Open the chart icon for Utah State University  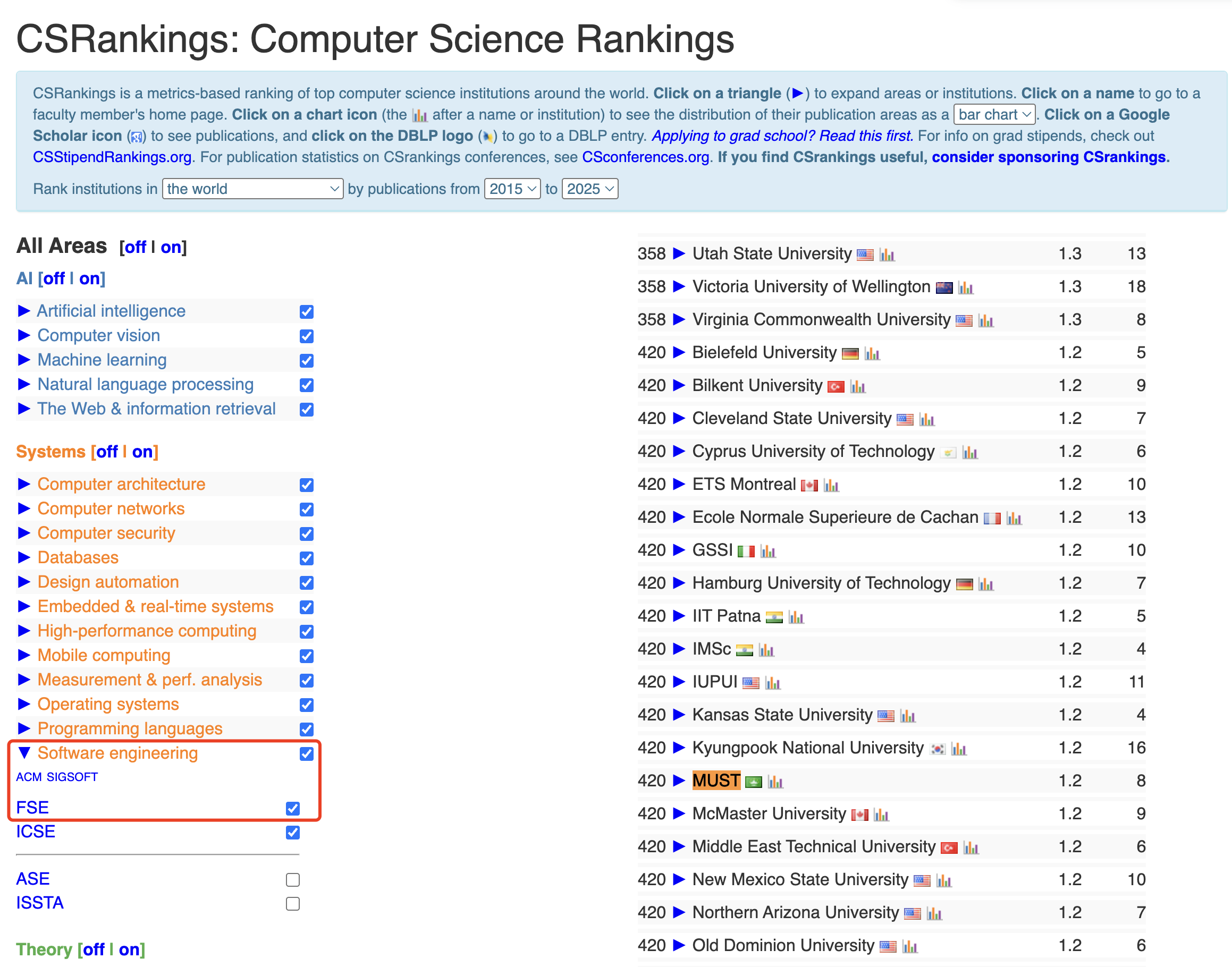(x=887, y=255)
